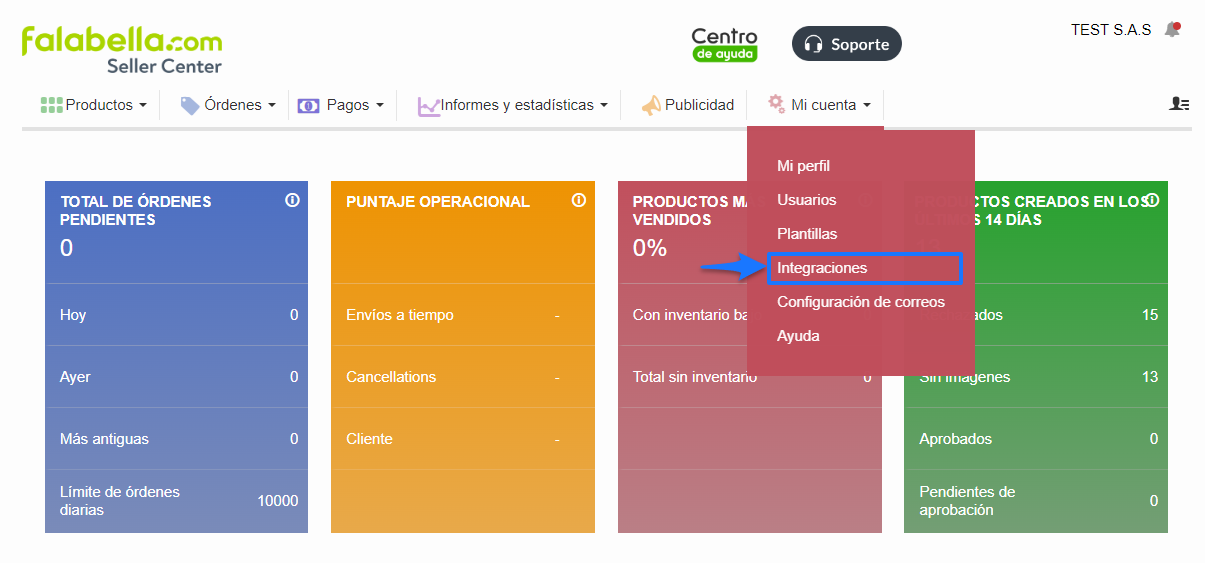Screen dimensions: 1205x563
Task: Click the Órdenes tag icon
Action: click(x=190, y=105)
